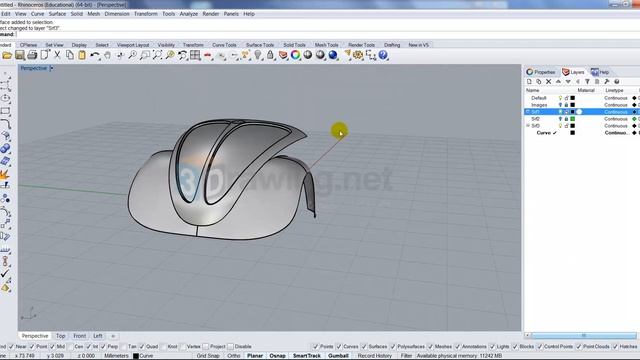Open the Transform menu

click(x=146, y=14)
